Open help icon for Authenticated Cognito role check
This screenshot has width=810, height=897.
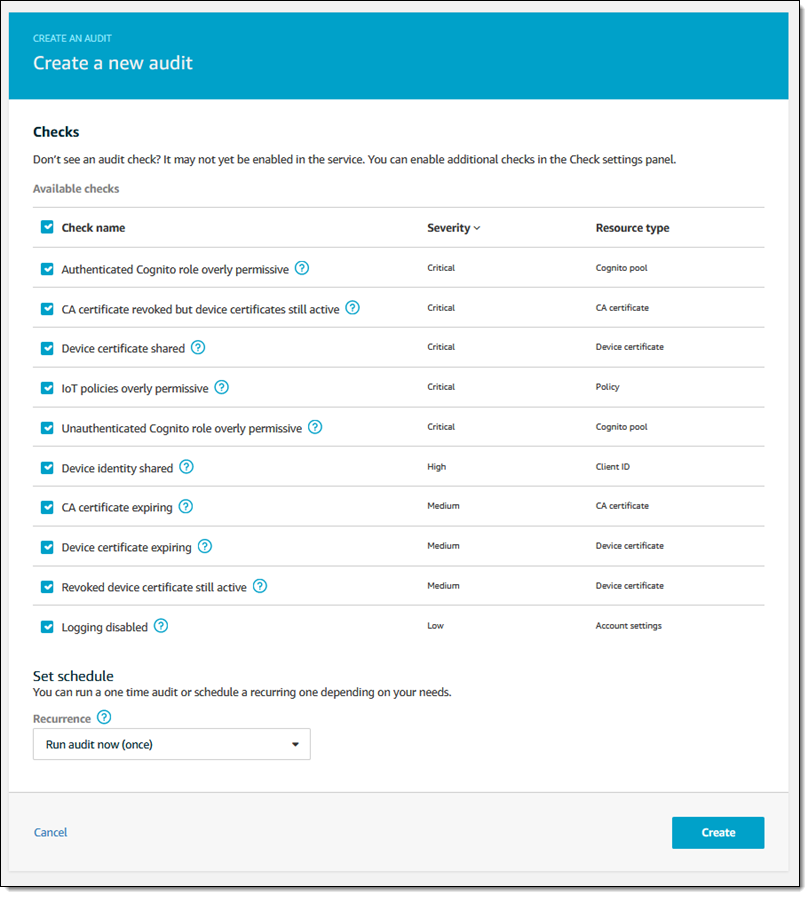302,268
